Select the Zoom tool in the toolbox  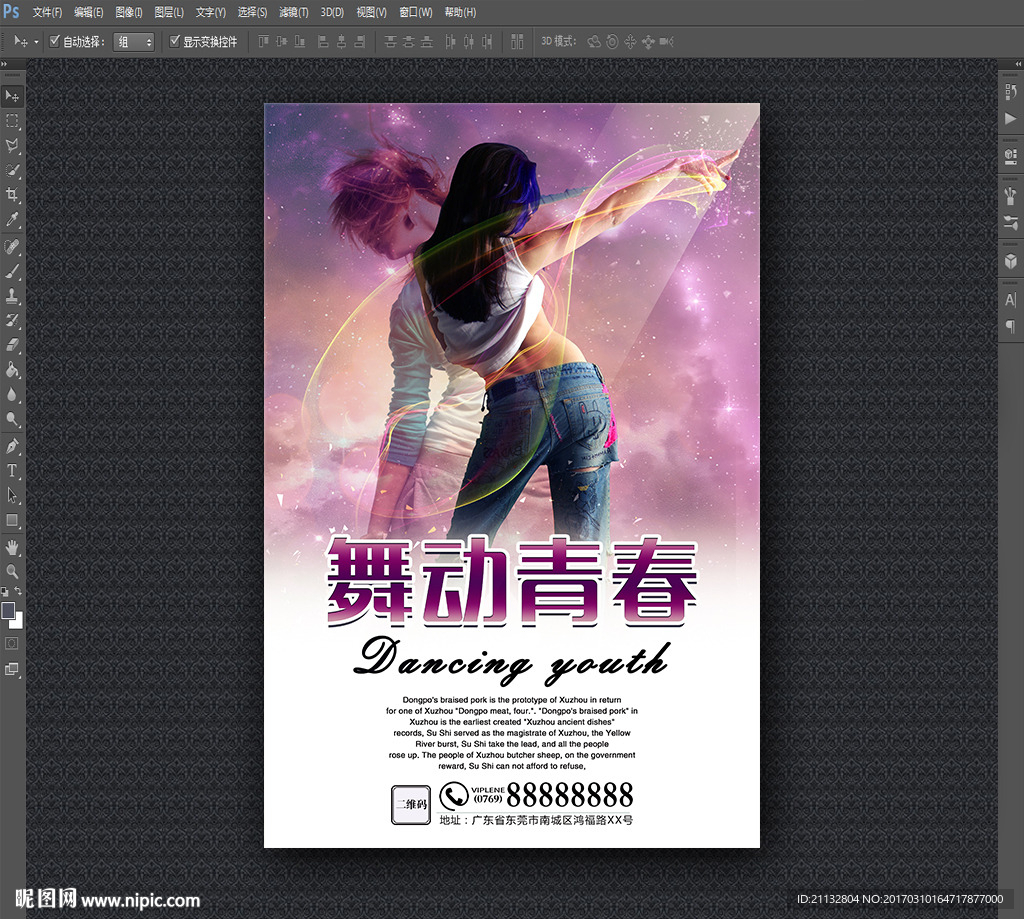click(x=12, y=572)
